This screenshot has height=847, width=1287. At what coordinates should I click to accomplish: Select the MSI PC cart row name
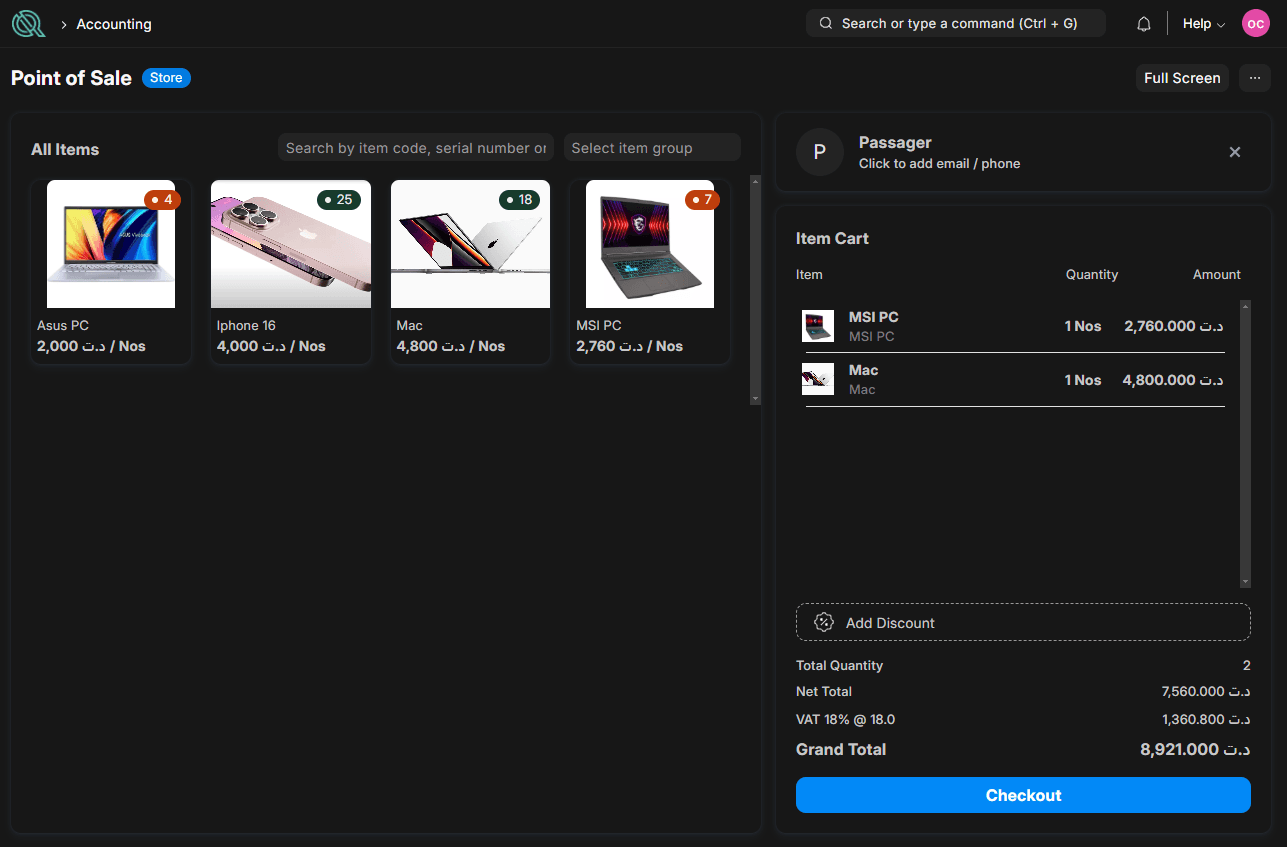(873, 317)
